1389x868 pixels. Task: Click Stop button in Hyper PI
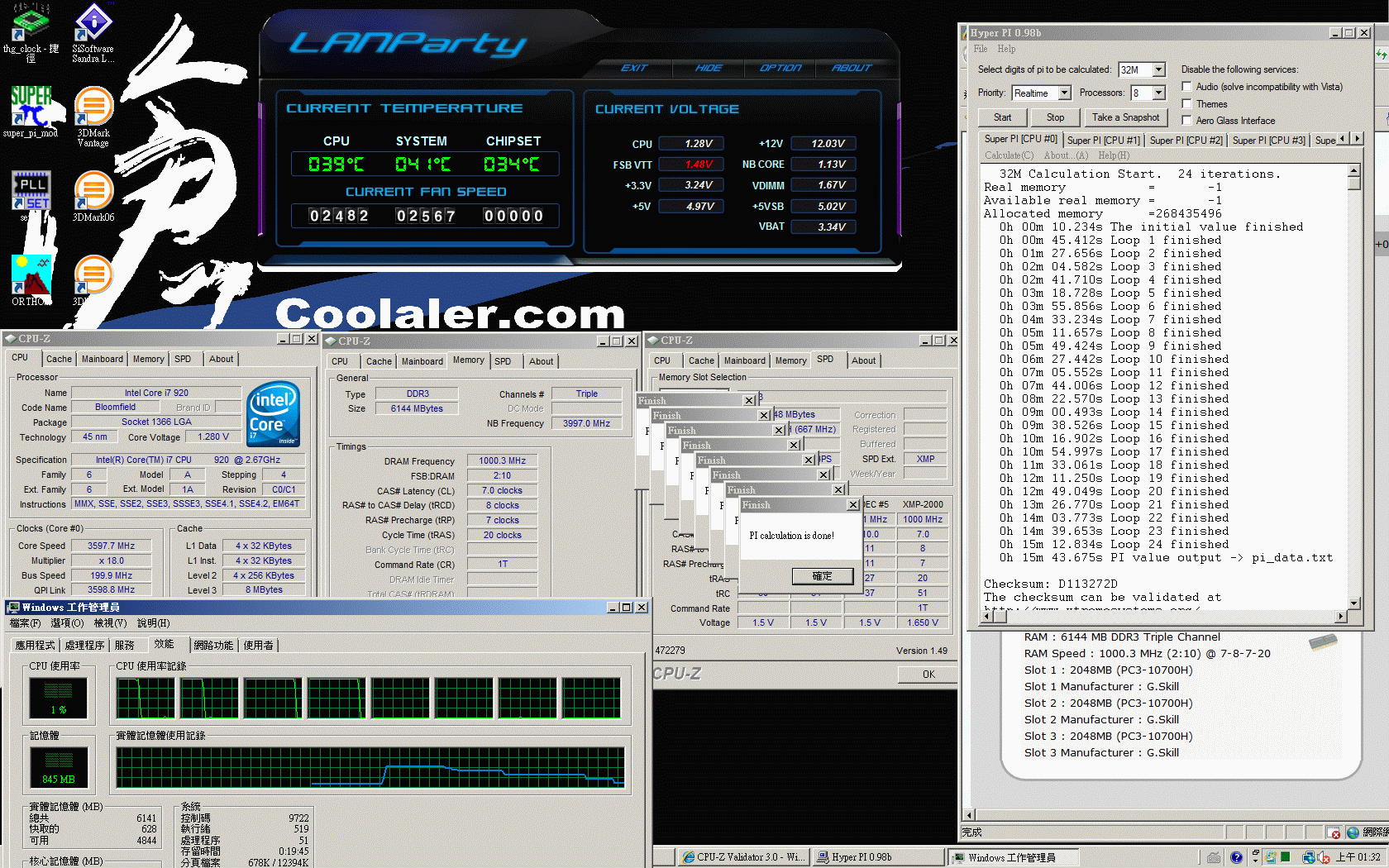[1055, 117]
